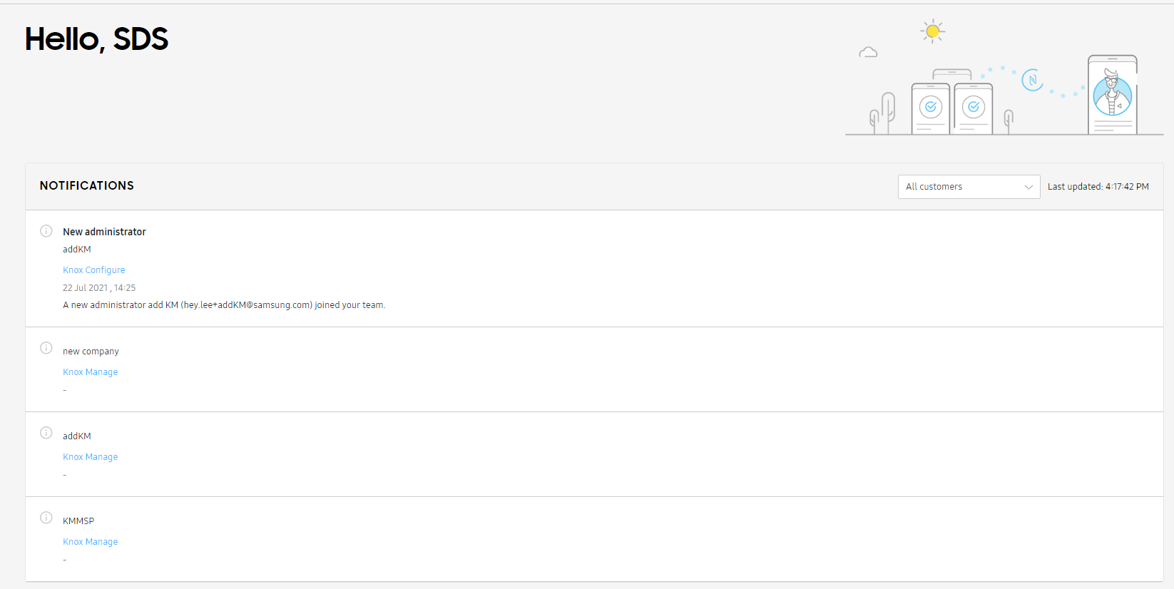Open the Knox Manage link under KMMSP
1174x589 pixels.
pos(90,542)
